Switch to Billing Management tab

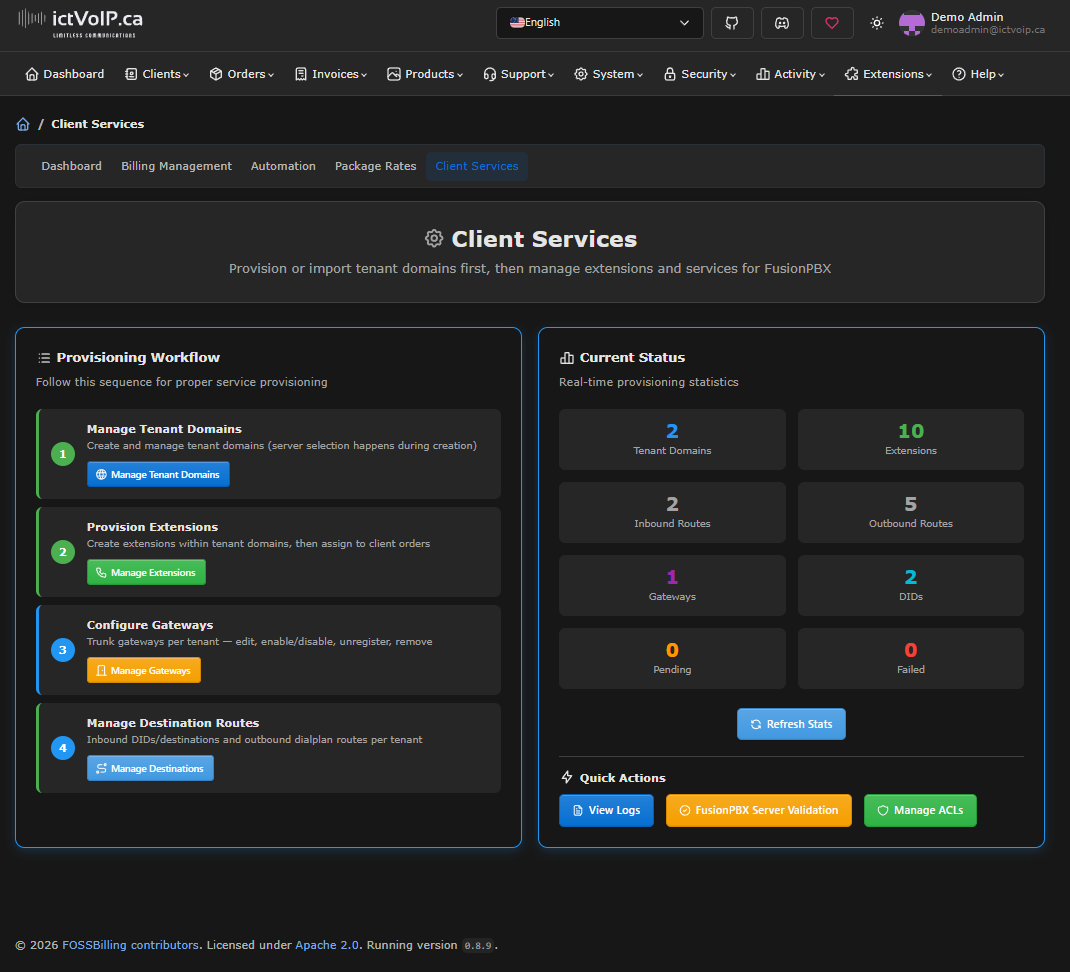pyautogui.click(x=176, y=166)
